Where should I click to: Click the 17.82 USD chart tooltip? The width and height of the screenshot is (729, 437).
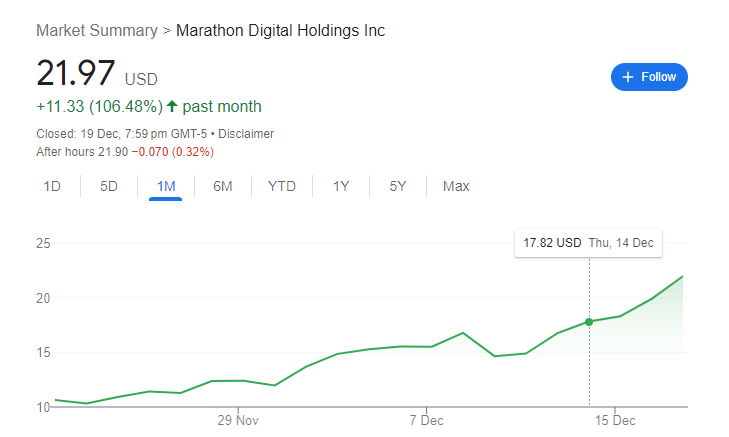click(588, 243)
